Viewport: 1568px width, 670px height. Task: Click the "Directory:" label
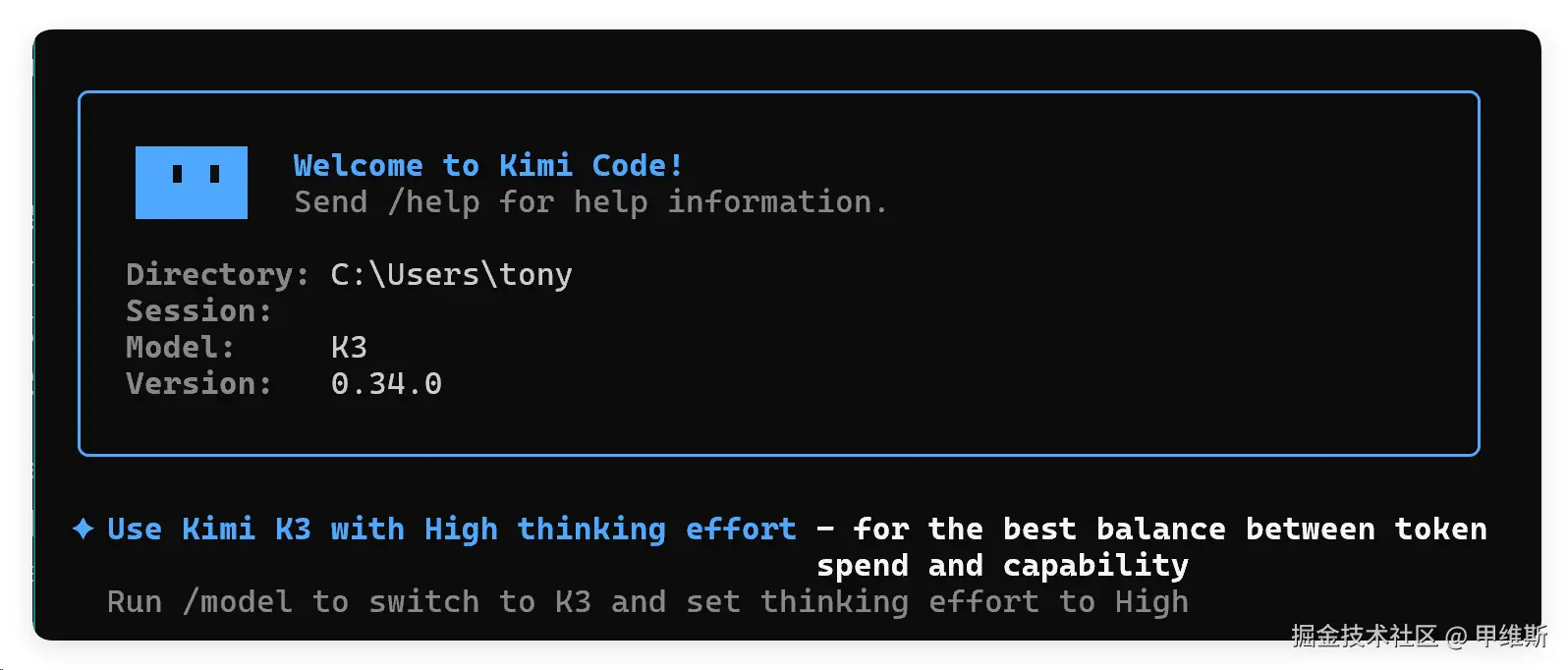(217, 274)
